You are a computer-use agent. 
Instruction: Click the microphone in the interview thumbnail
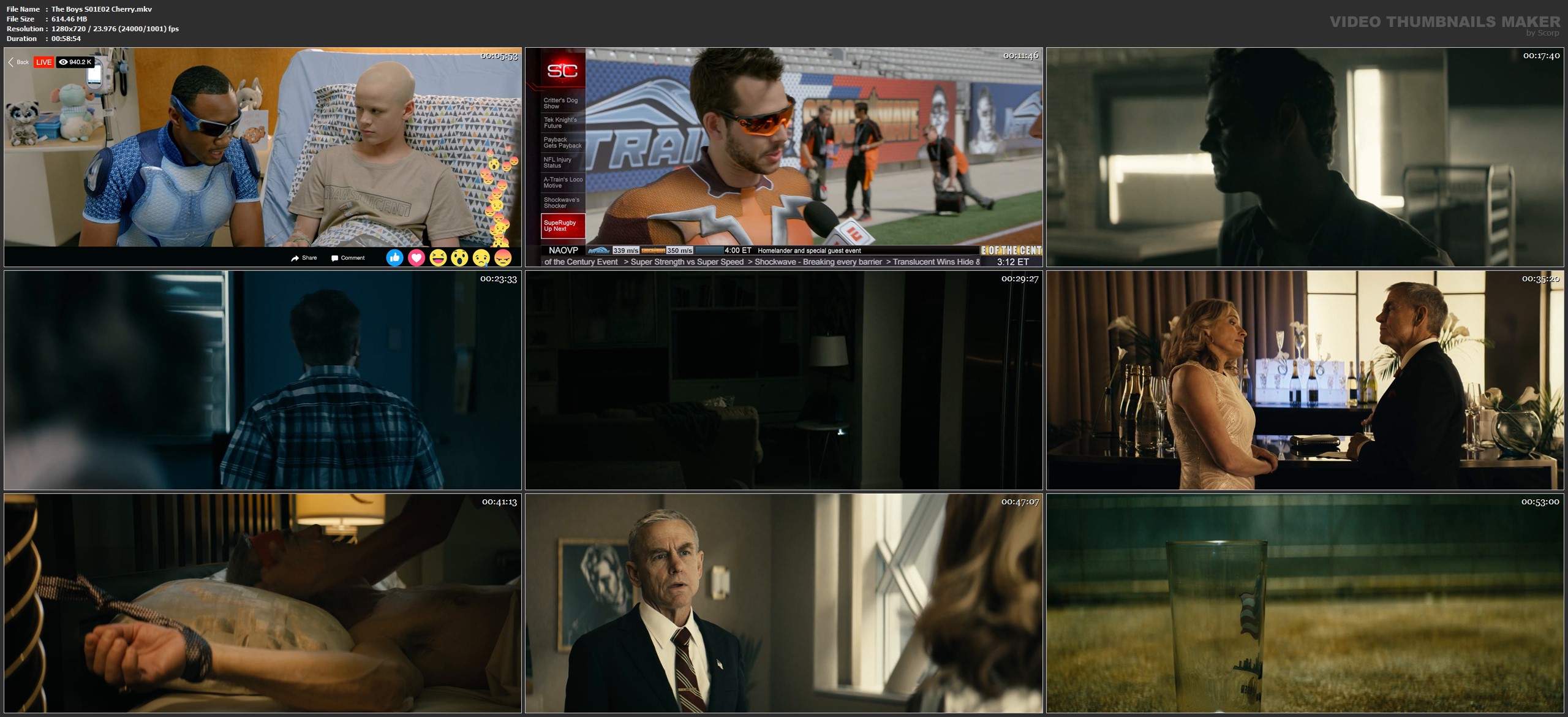[838, 224]
